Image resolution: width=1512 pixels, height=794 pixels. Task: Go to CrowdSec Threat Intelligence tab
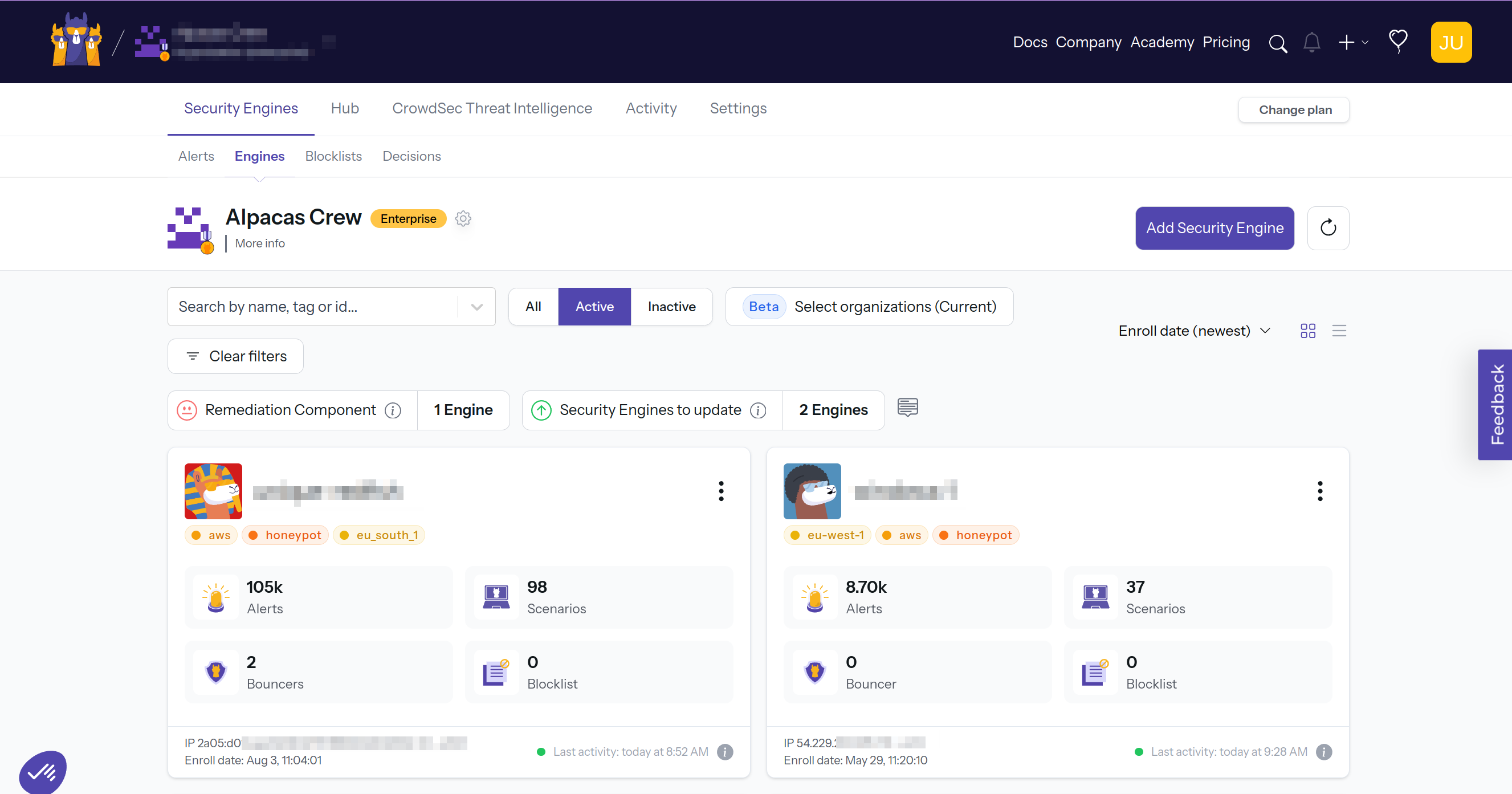[x=492, y=108]
